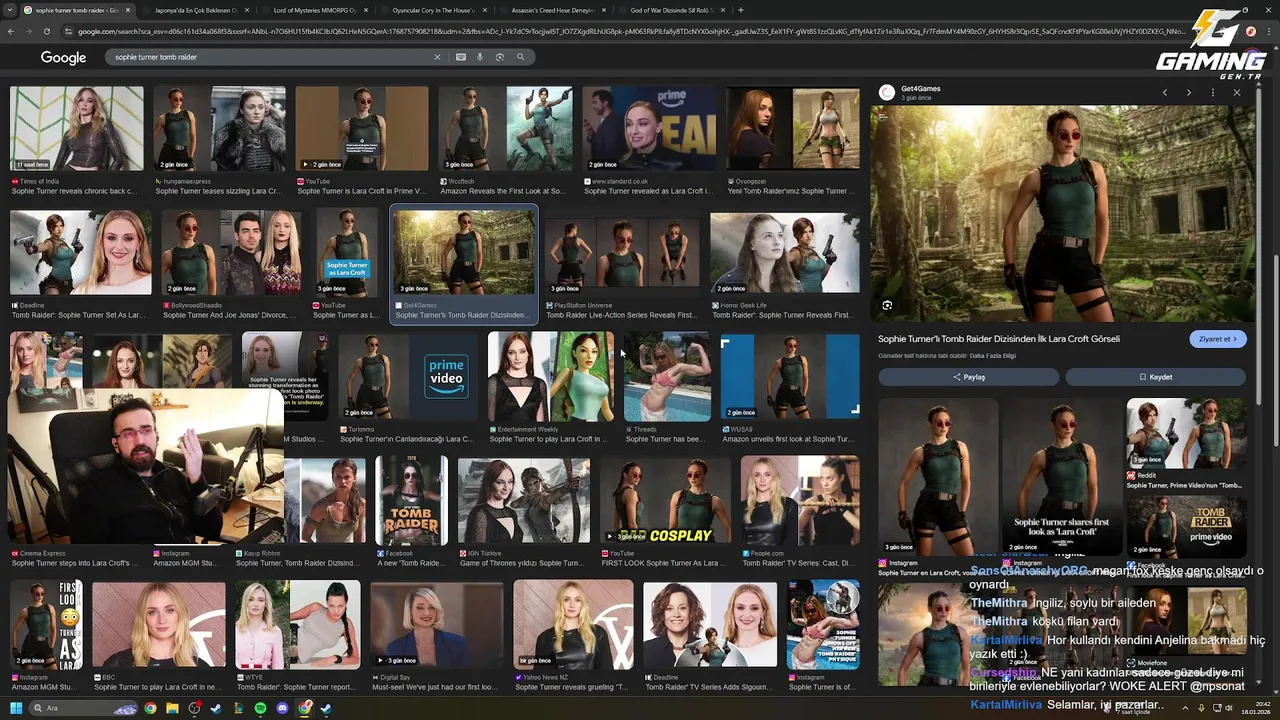Go forward in browser history

(28, 31)
